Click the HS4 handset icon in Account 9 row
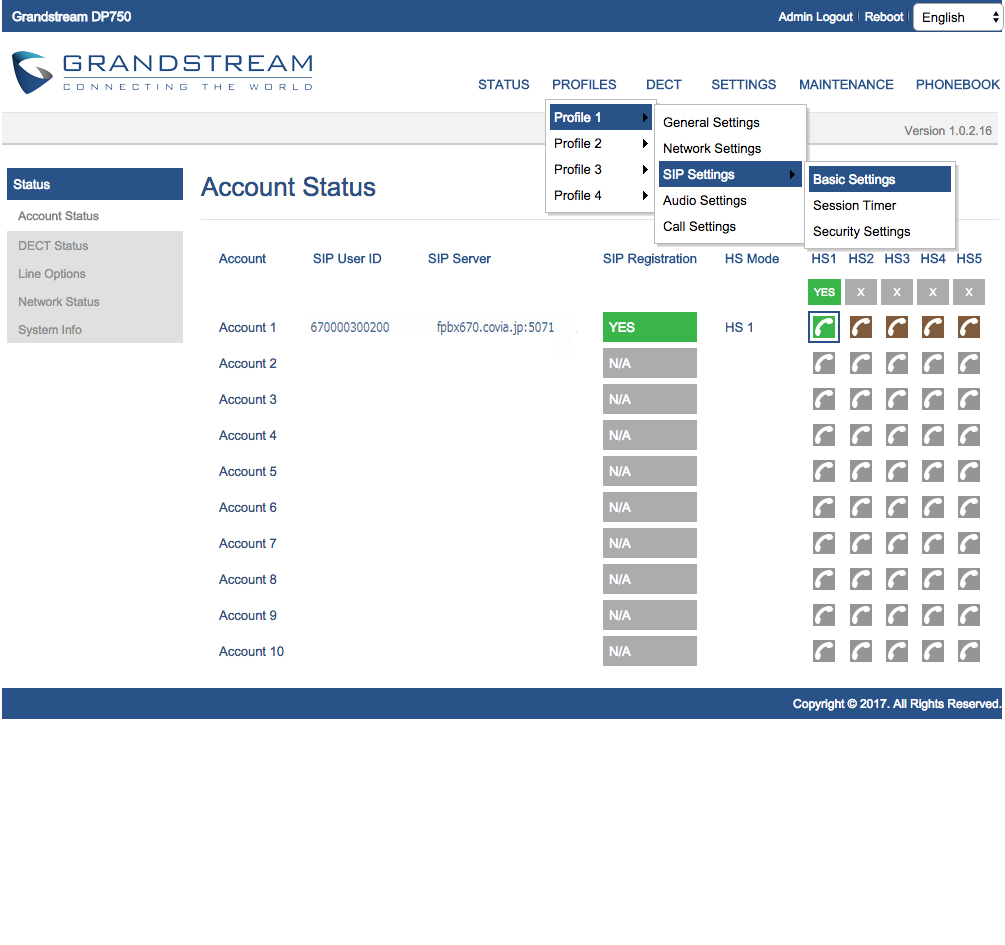This screenshot has width=1005, height=945. pos(933,615)
